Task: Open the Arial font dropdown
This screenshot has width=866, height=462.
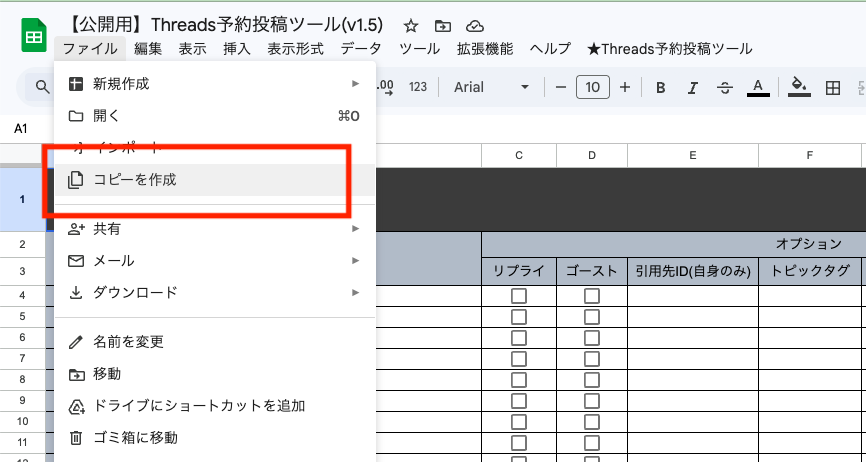Action: [x=491, y=88]
